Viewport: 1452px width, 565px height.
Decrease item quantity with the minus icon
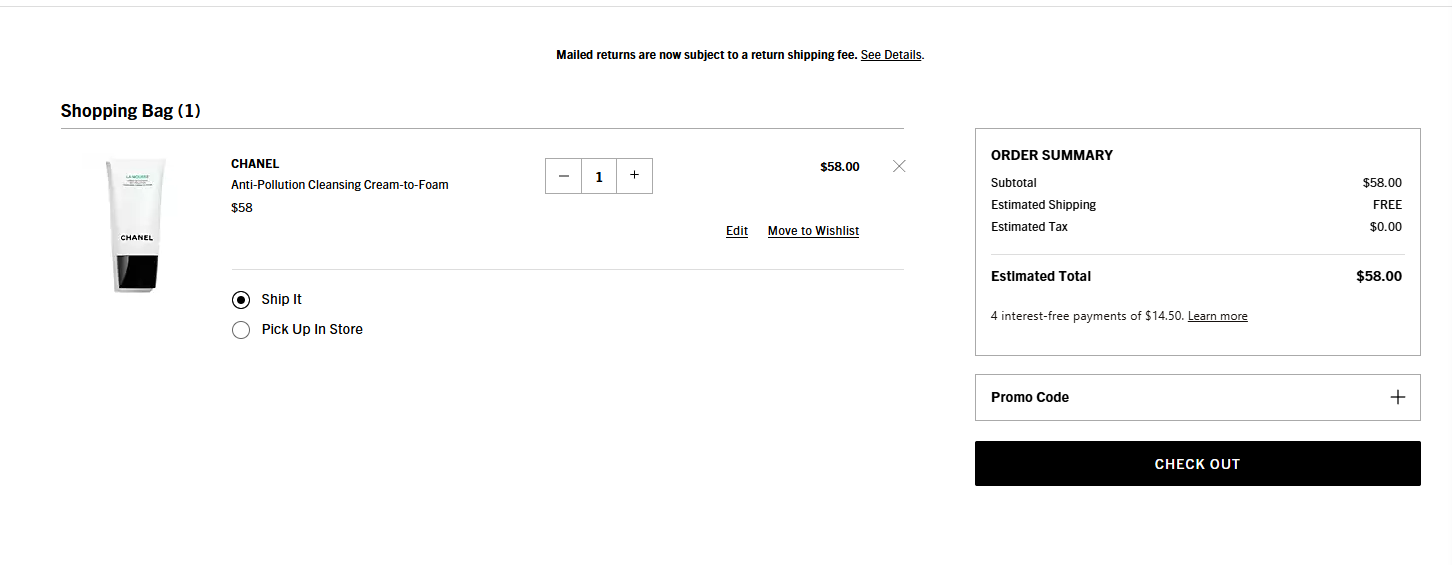[563, 176]
